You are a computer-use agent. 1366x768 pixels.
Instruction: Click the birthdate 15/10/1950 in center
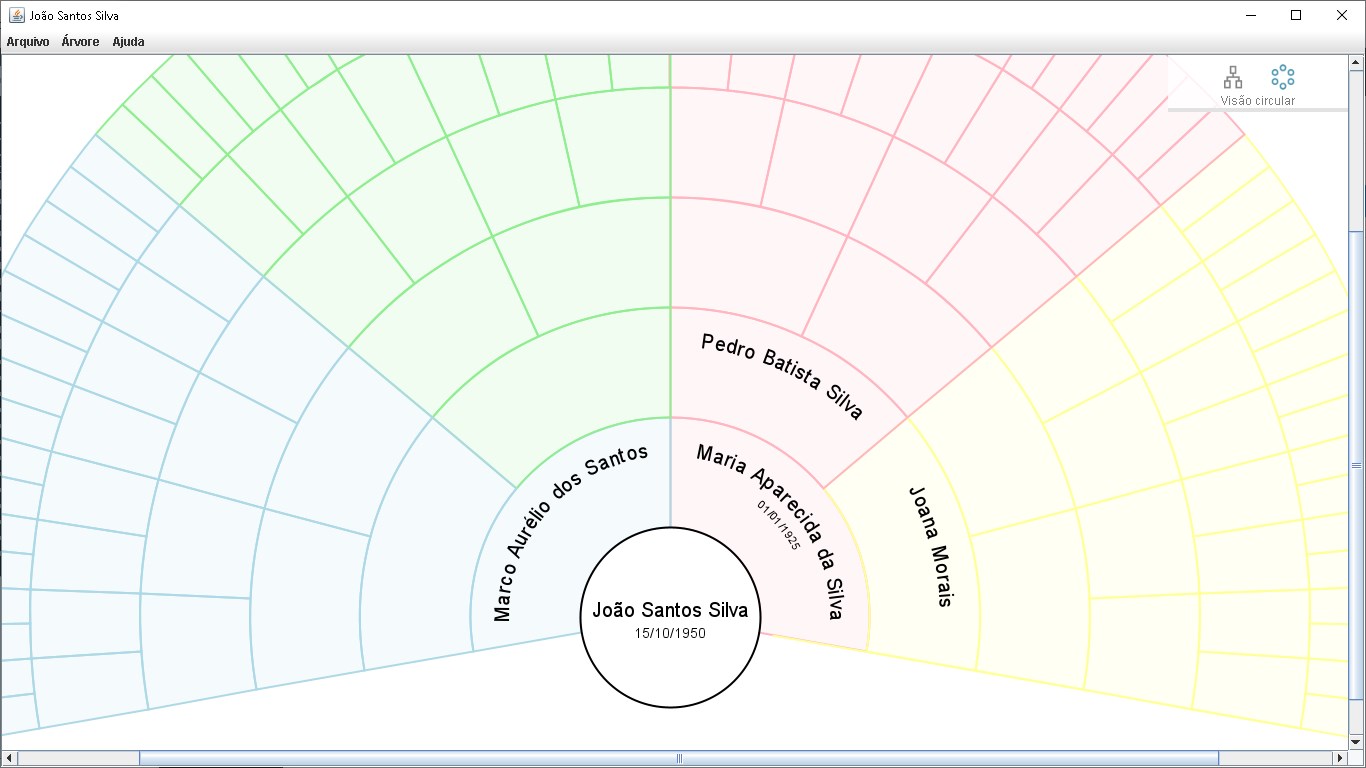pos(670,633)
